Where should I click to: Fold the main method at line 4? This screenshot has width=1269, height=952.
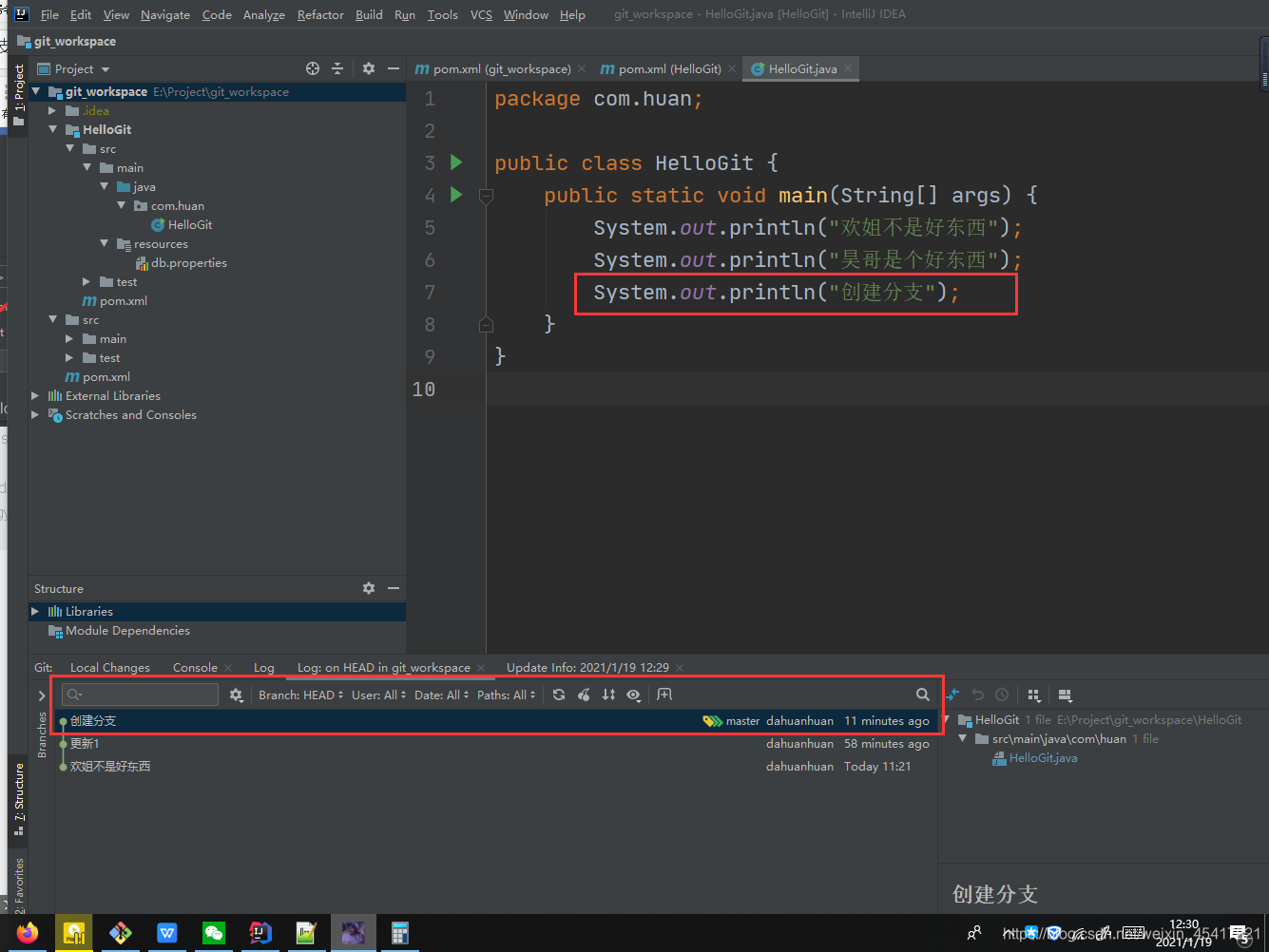(486, 196)
